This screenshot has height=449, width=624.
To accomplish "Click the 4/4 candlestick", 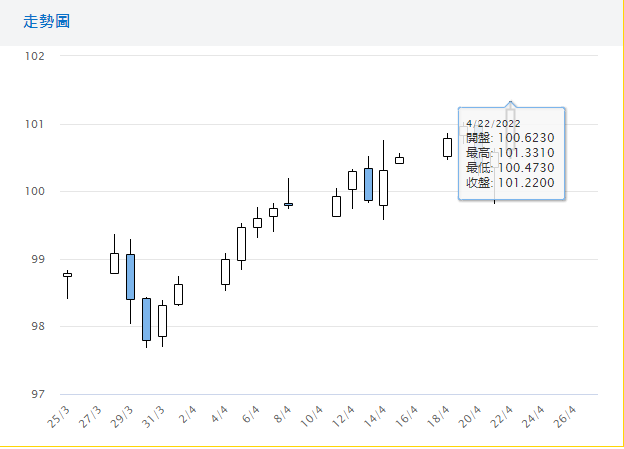I will tap(225, 272).
